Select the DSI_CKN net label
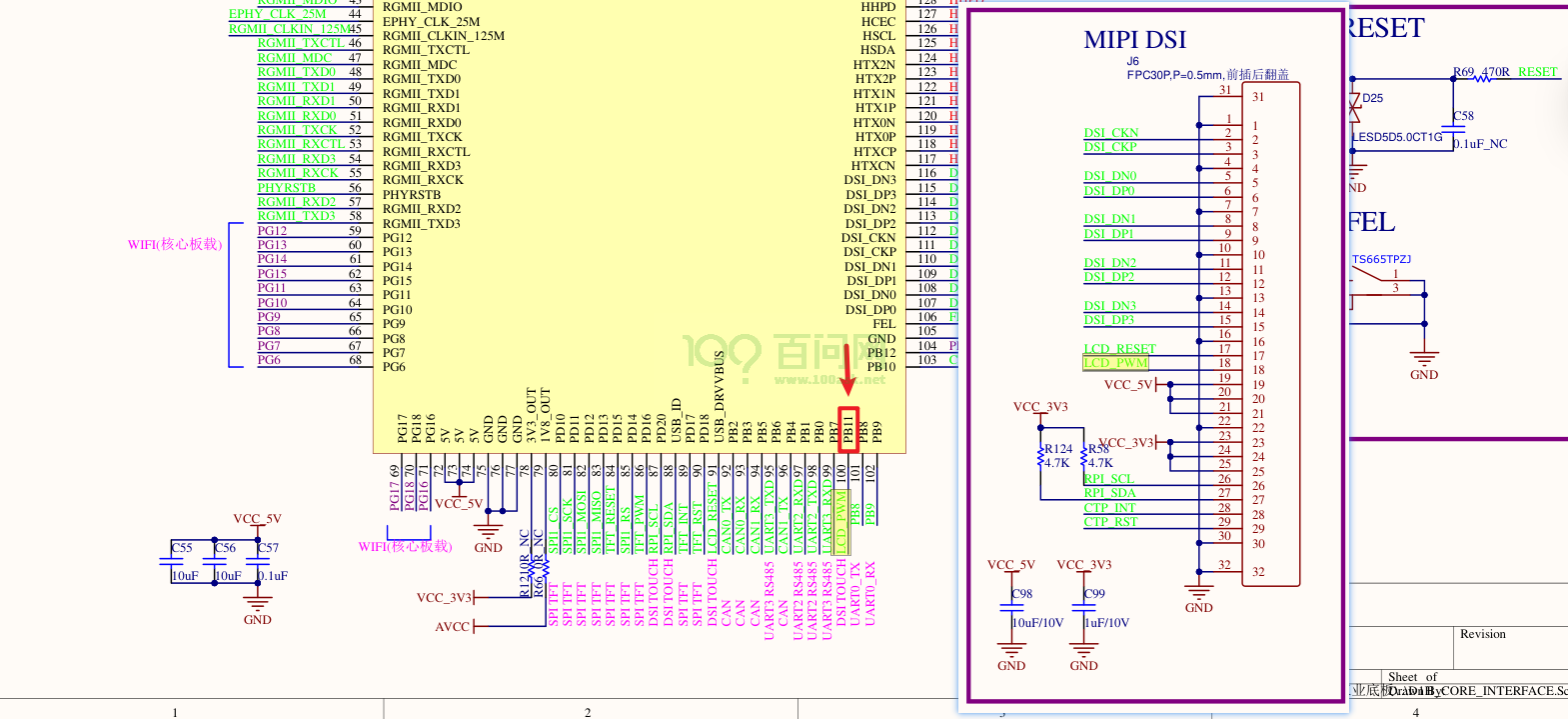The height and width of the screenshot is (719, 1568). pyautogui.click(x=1110, y=133)
